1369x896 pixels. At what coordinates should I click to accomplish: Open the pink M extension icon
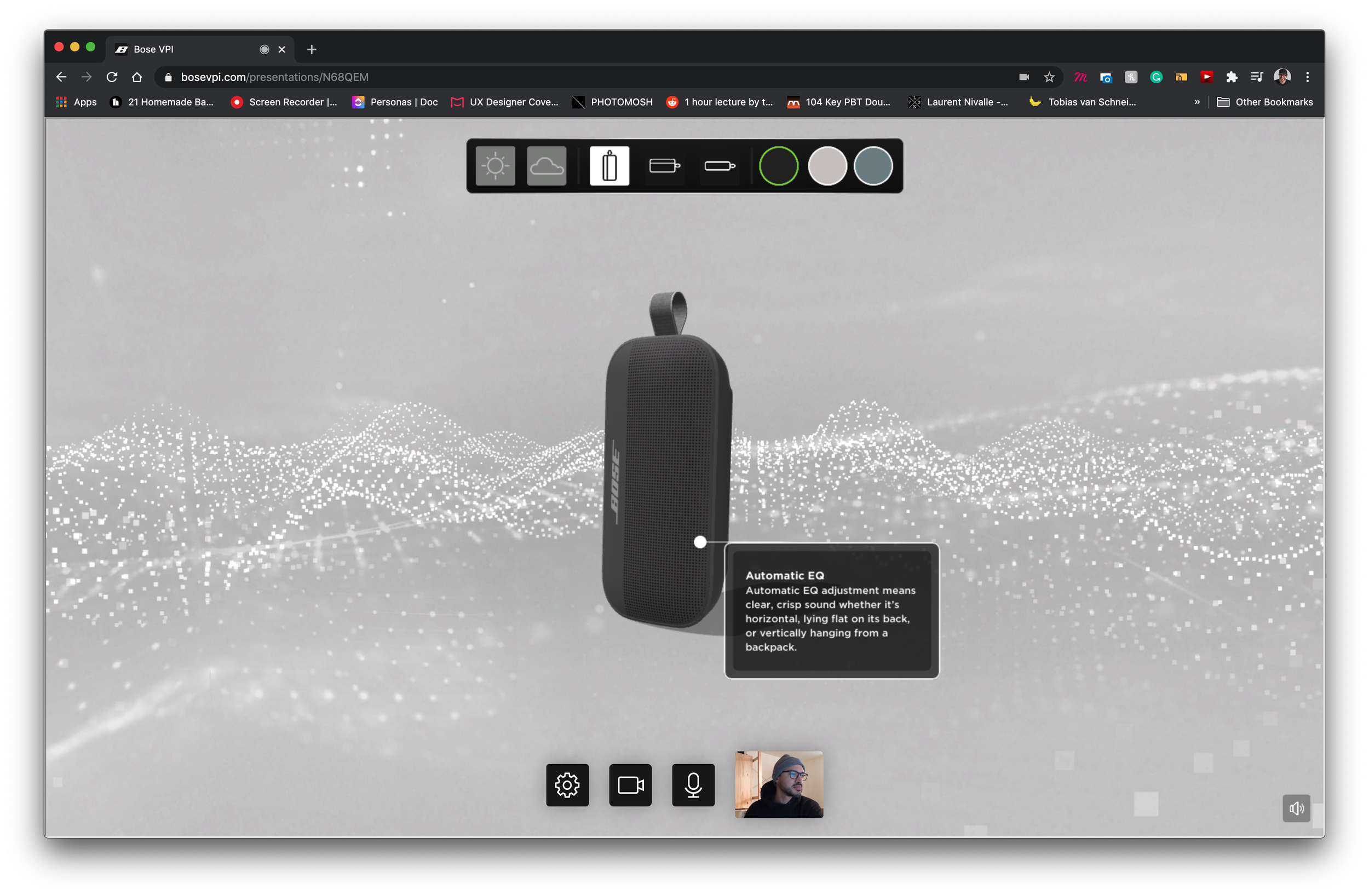[x=1080, y=77]
